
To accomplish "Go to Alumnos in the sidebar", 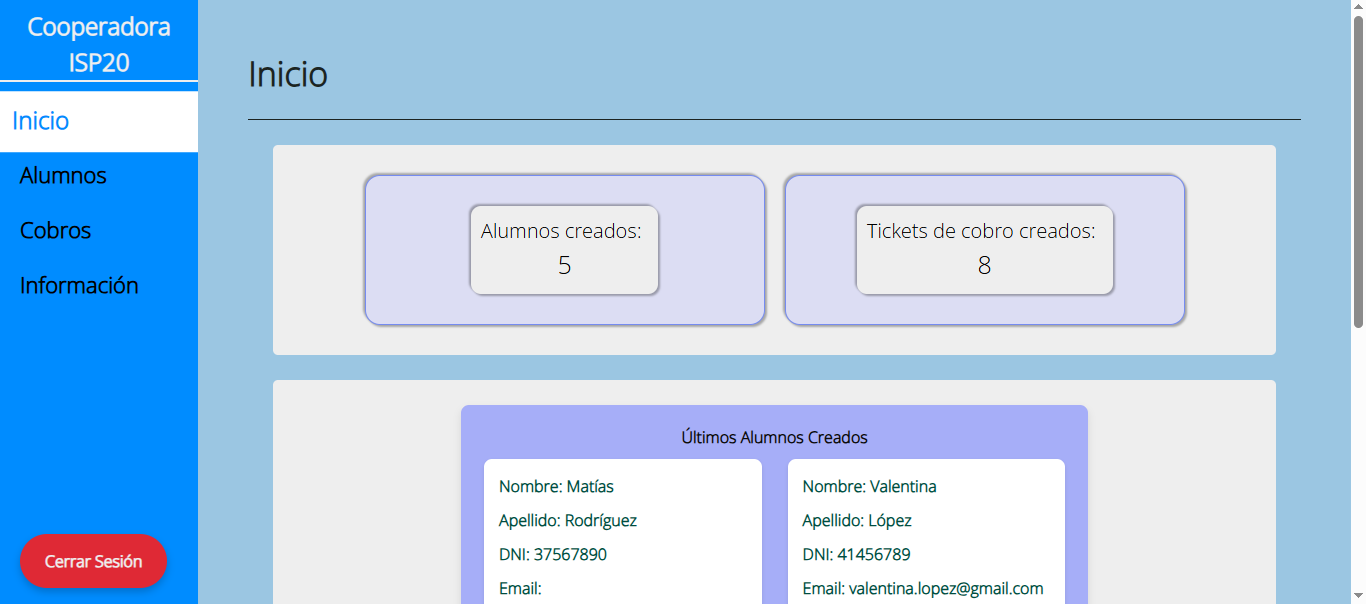I will [x=63, y=176].
